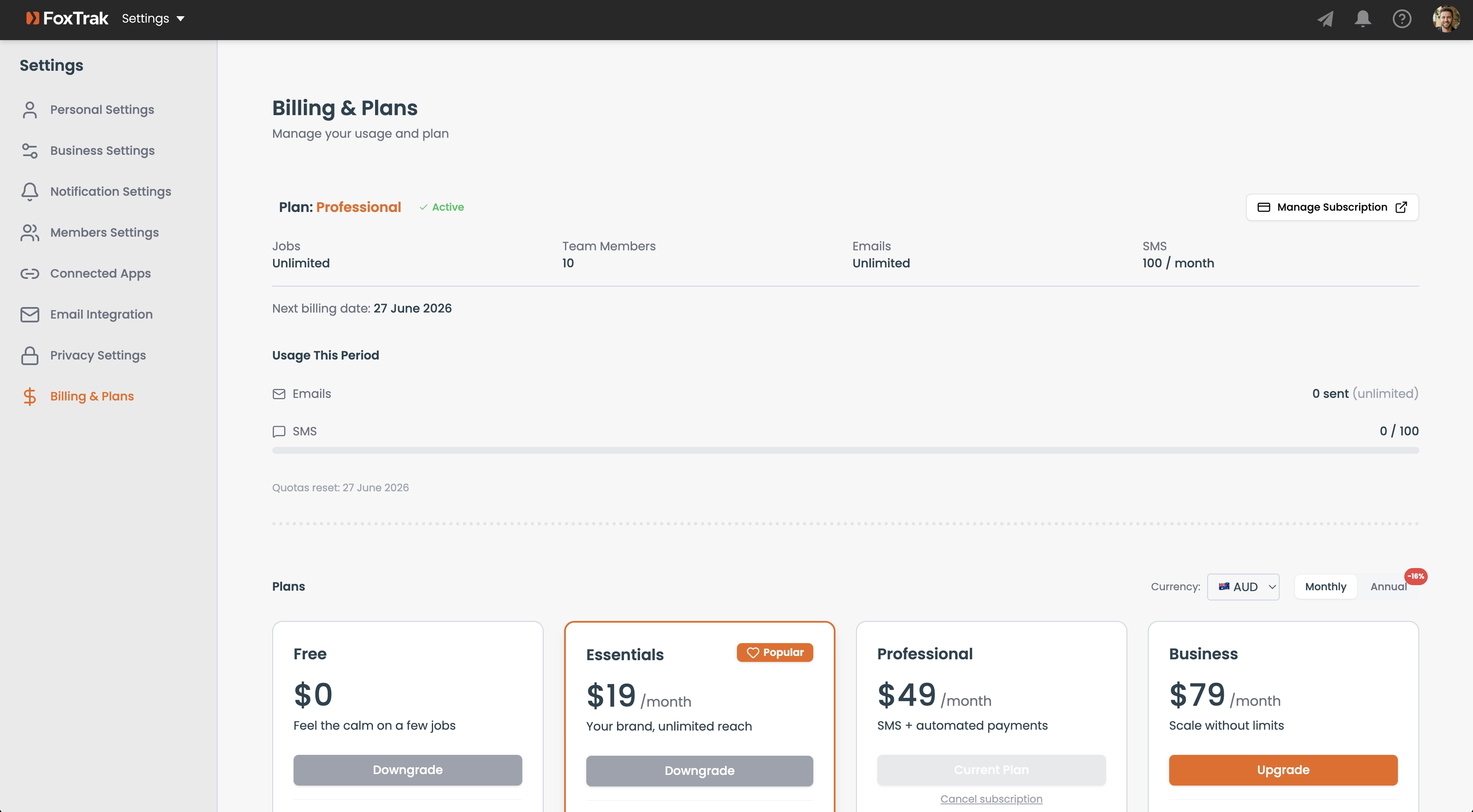Click the $79 /month Business price
Screen dimensions: 1473x812
point(1224,695)
